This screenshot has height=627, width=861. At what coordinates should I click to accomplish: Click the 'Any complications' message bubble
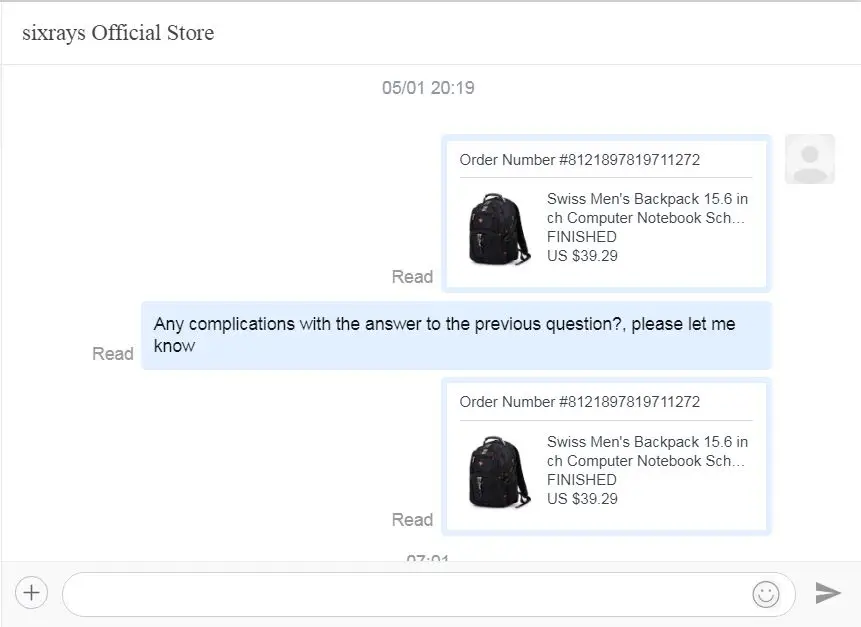click(x=456, y=335)
